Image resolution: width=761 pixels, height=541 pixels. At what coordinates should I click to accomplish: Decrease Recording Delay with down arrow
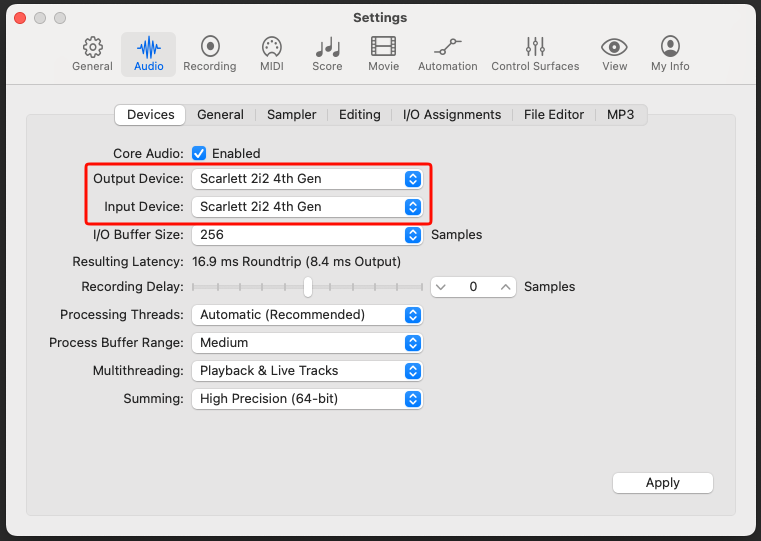441,287
